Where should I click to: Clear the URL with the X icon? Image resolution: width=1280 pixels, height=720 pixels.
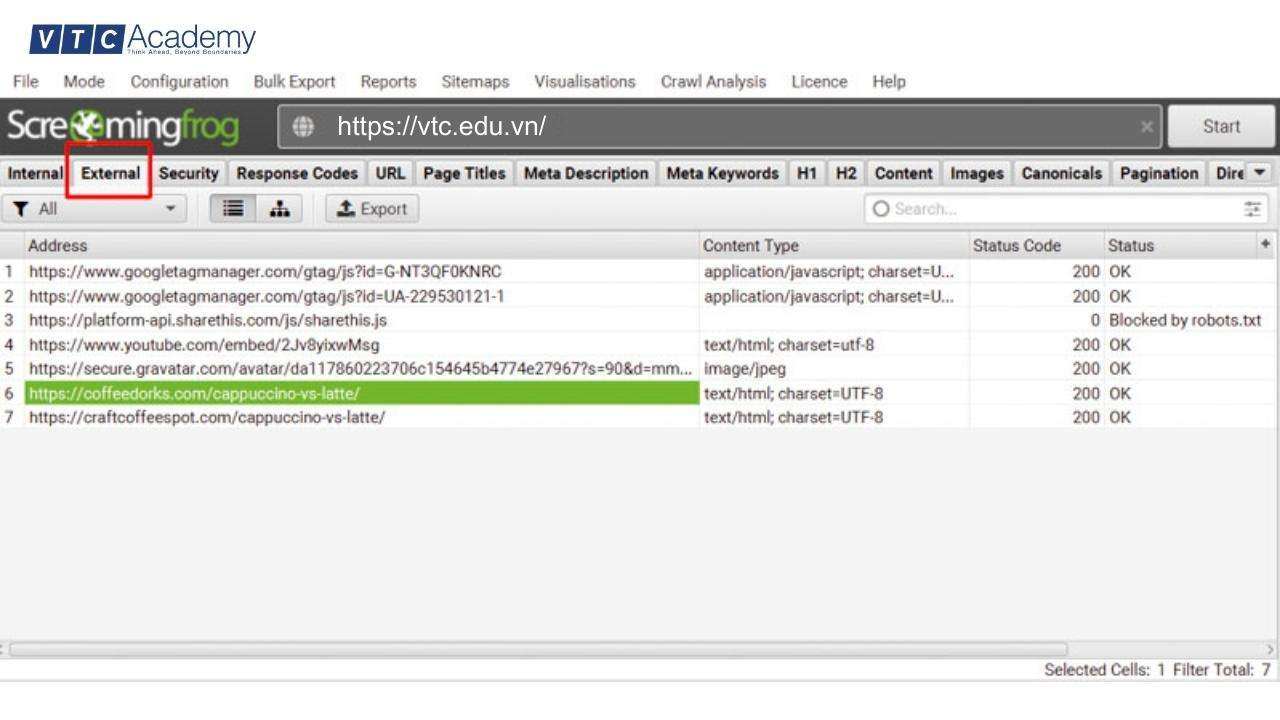point(1146,127)
